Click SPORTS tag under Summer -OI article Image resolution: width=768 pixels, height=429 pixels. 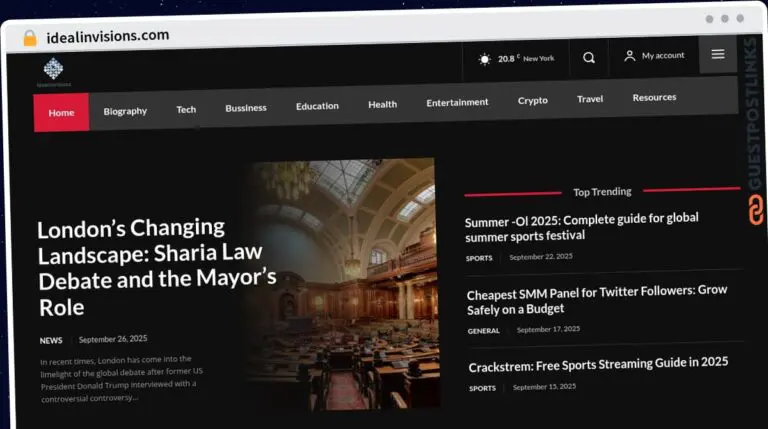479,258
